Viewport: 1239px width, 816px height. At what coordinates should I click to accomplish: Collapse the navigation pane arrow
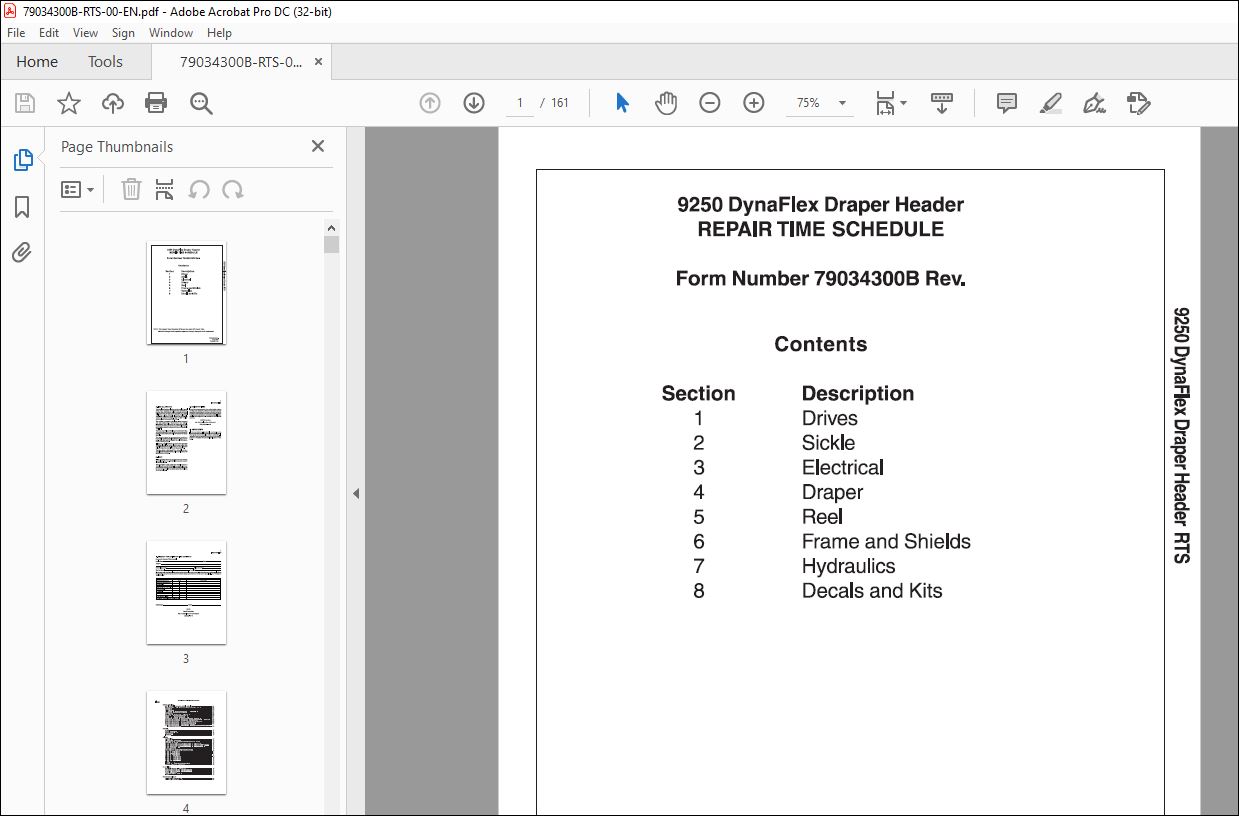(x=355, y=493)
